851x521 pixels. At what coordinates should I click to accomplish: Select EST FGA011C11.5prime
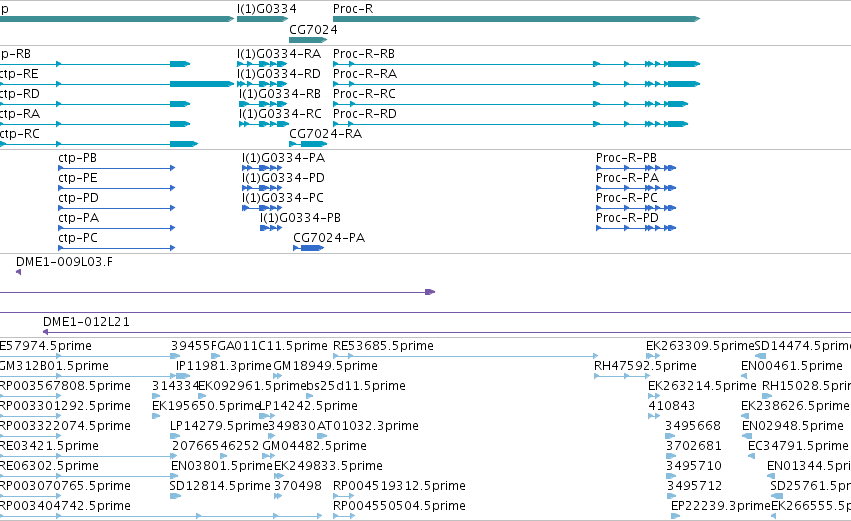[269, 346]
